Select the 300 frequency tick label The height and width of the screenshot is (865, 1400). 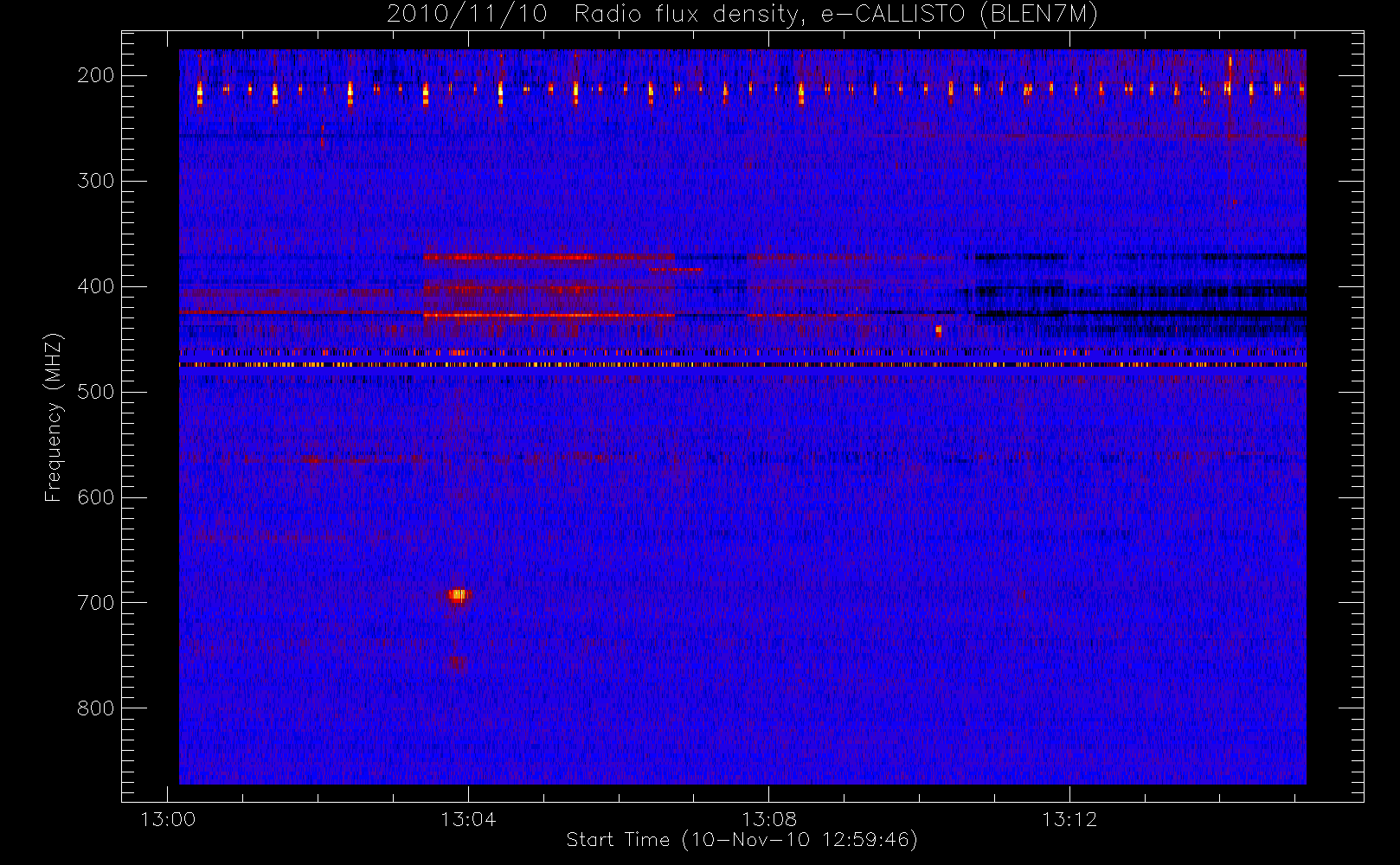click(x=96, y=181)
